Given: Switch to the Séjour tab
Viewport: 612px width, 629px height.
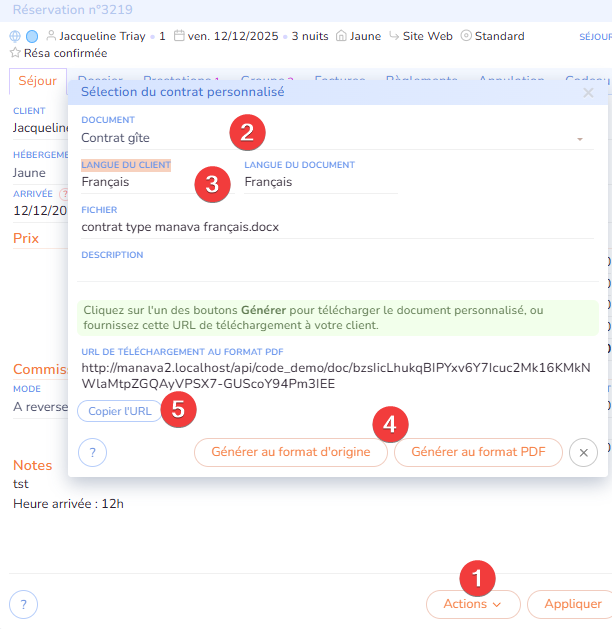Looking at the screenshot, I should coord(37,81).
